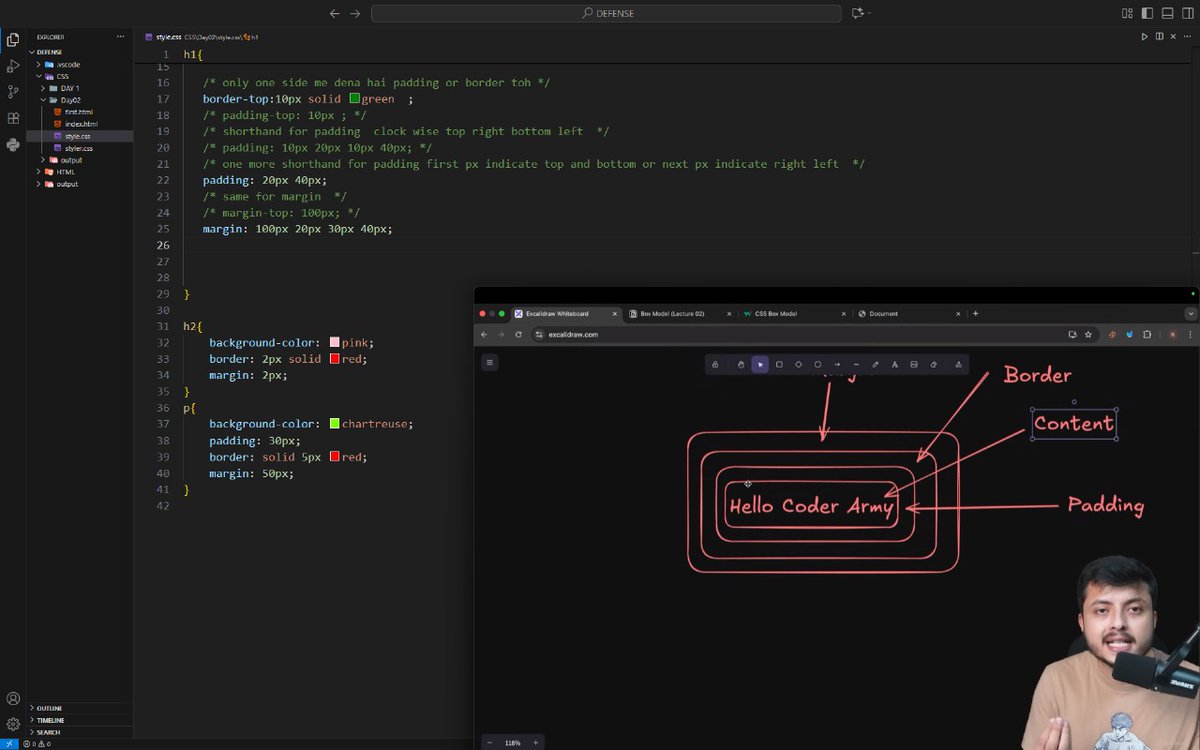Bookmark the Excalidraw page with the star
Image resolution: width=1200 pixels, height=750 pixels.
coord(1088,334)
